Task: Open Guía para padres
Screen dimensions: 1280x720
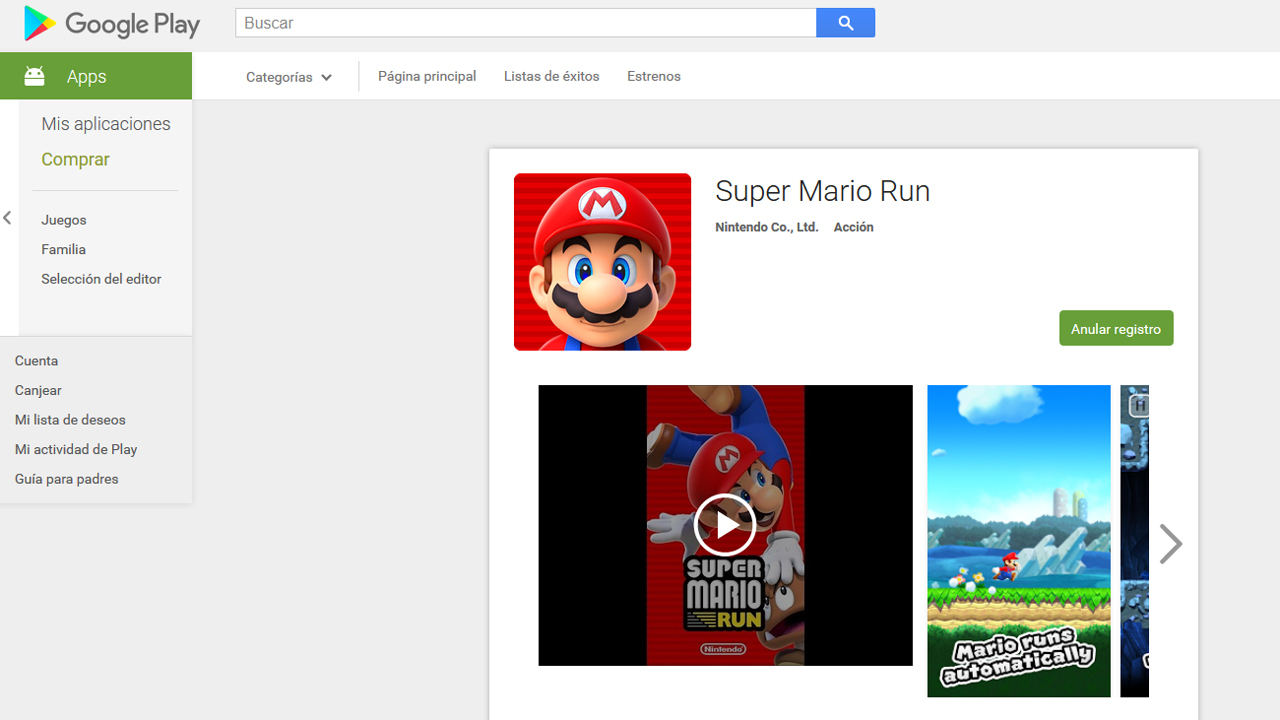Action: click(66, 479)
